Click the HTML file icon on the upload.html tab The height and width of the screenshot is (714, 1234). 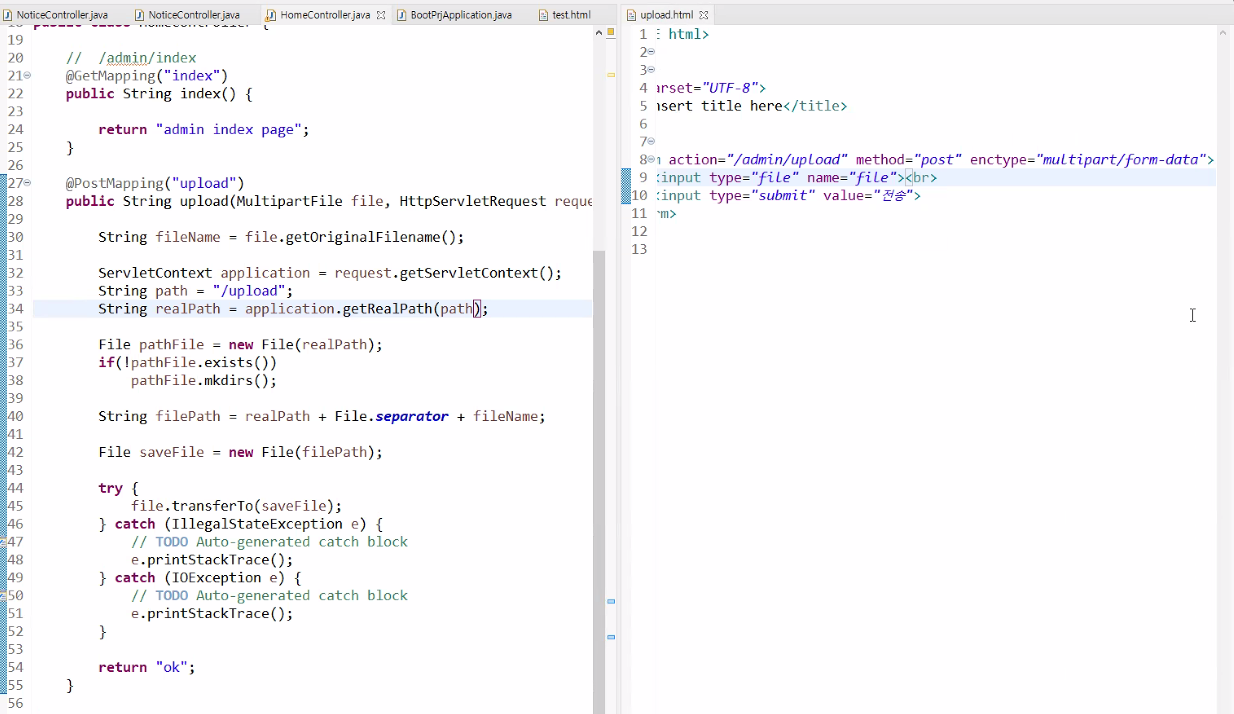point(631,15)
